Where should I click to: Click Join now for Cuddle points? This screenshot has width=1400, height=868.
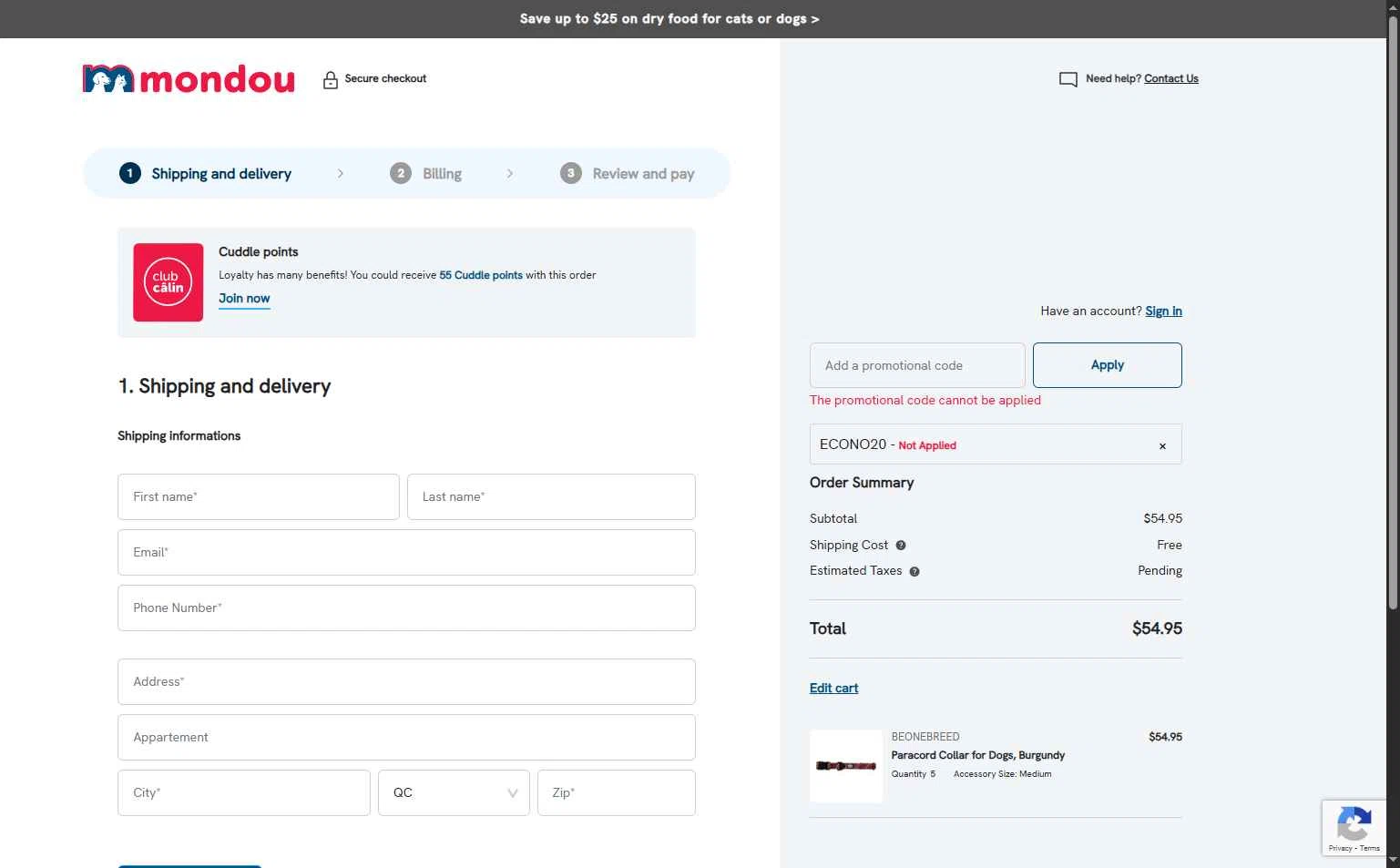244,299
